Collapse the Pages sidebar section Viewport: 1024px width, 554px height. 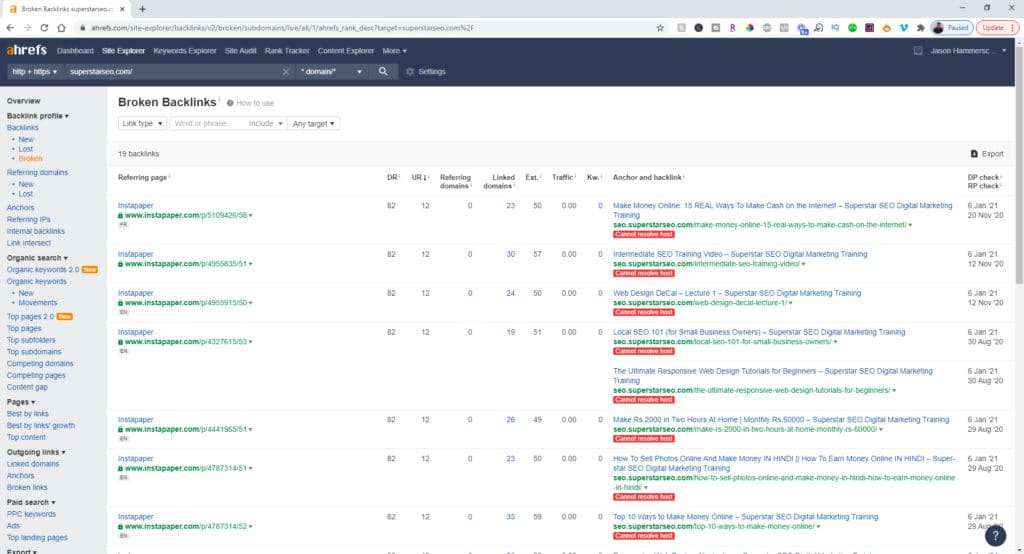[x=21, y=402]
